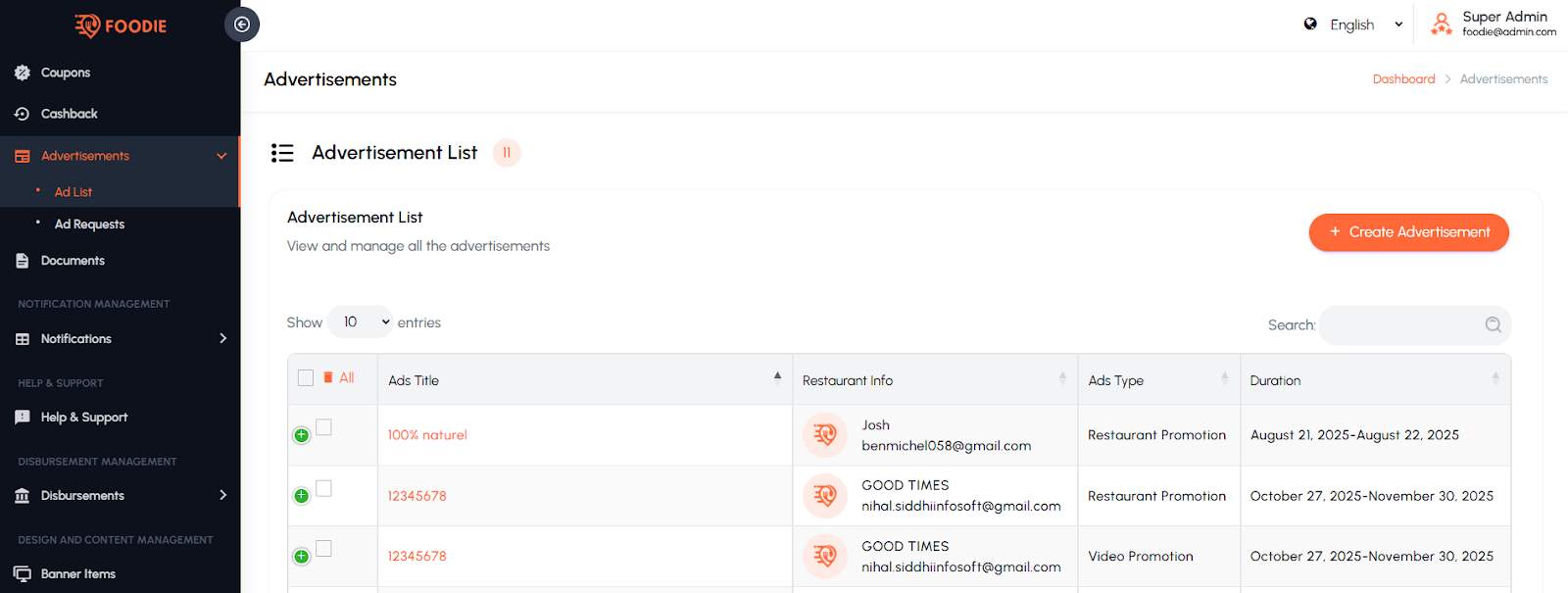Click the globe language icon
This screenshot has height=593, width=1568.
pyautogui.click(x=1310, y=25)
